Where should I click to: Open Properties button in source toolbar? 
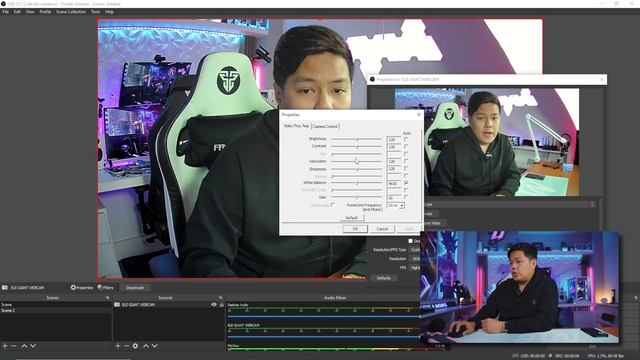click(82, 288)
